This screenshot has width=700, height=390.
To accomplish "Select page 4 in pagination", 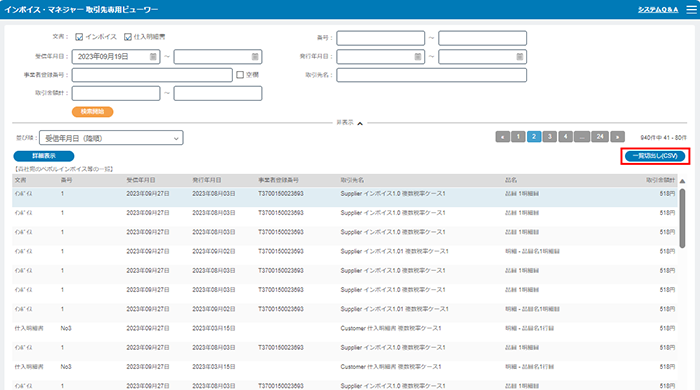I will click(x=566, y=137).
